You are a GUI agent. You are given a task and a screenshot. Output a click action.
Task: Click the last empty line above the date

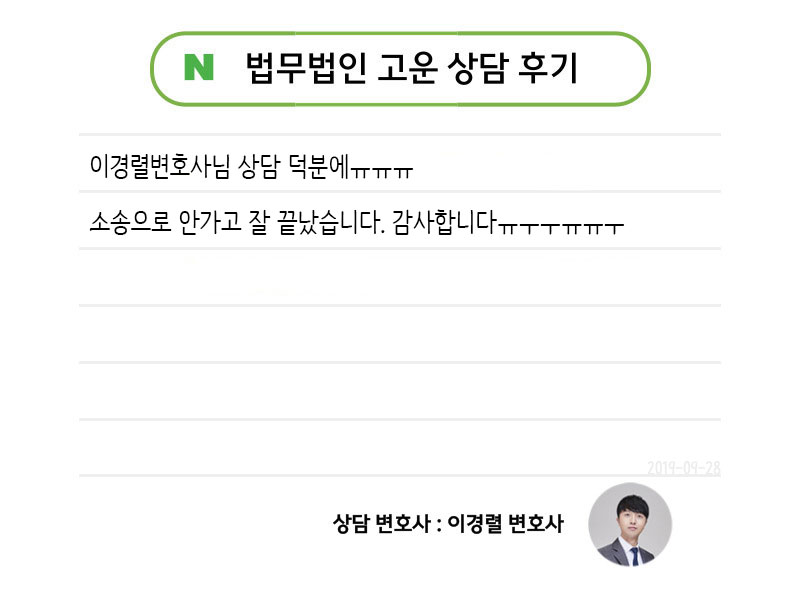point(400,447)
